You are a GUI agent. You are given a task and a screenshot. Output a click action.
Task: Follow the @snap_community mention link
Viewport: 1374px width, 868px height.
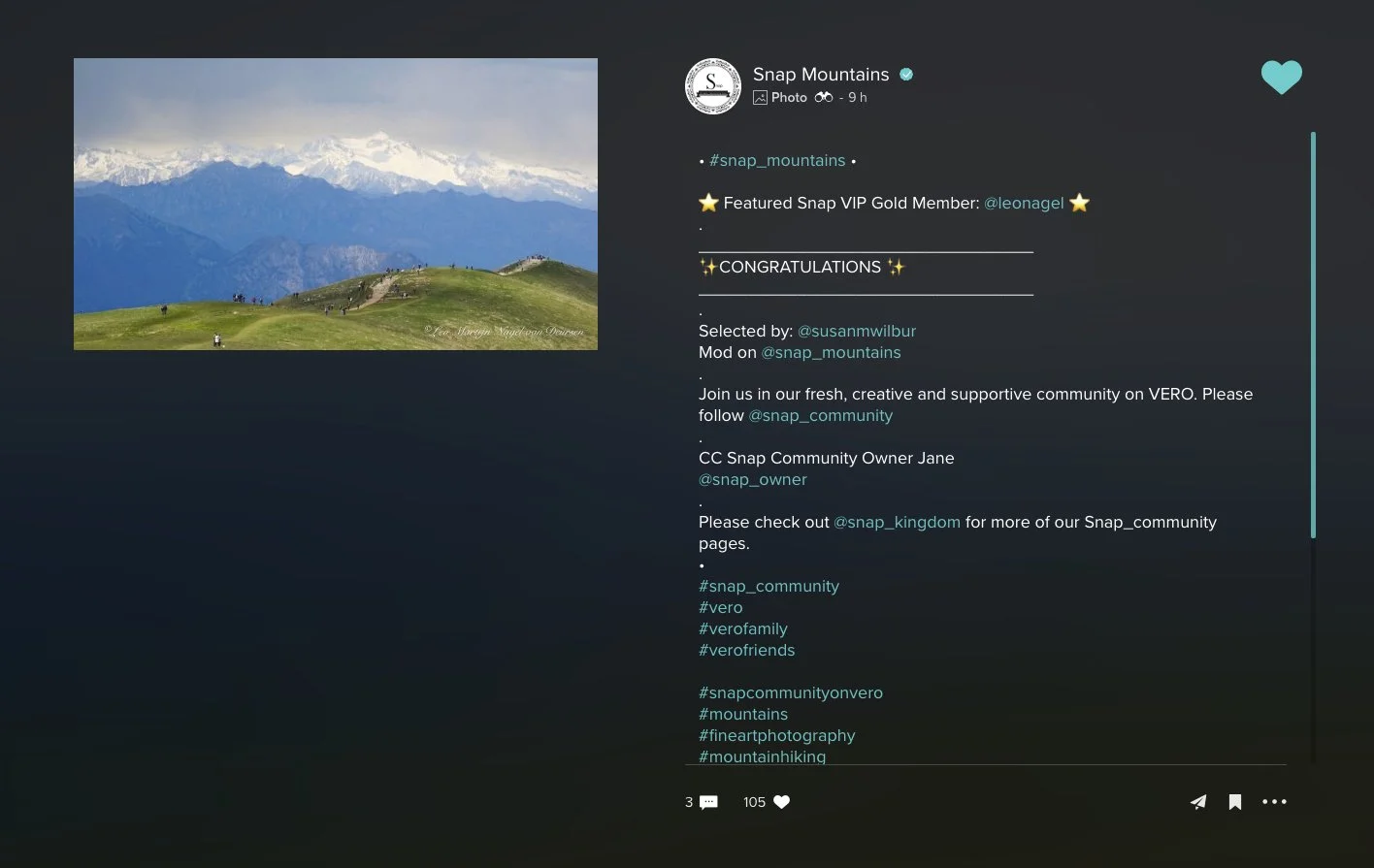pyautogui.click(x=821, y=416)
